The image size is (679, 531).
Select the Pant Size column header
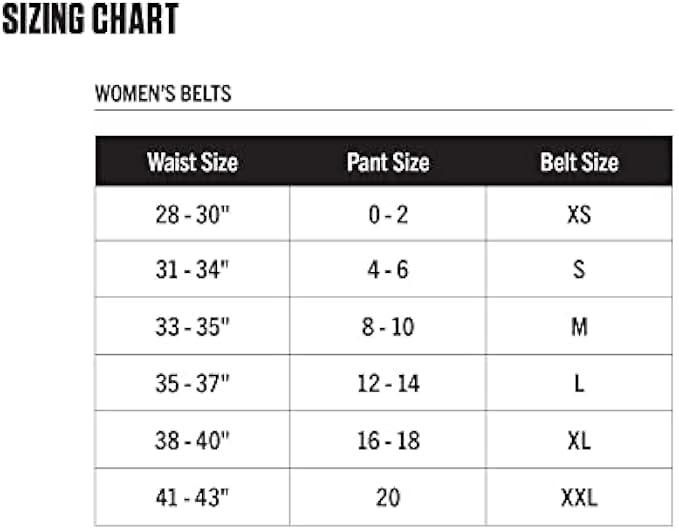click(388, 161)
